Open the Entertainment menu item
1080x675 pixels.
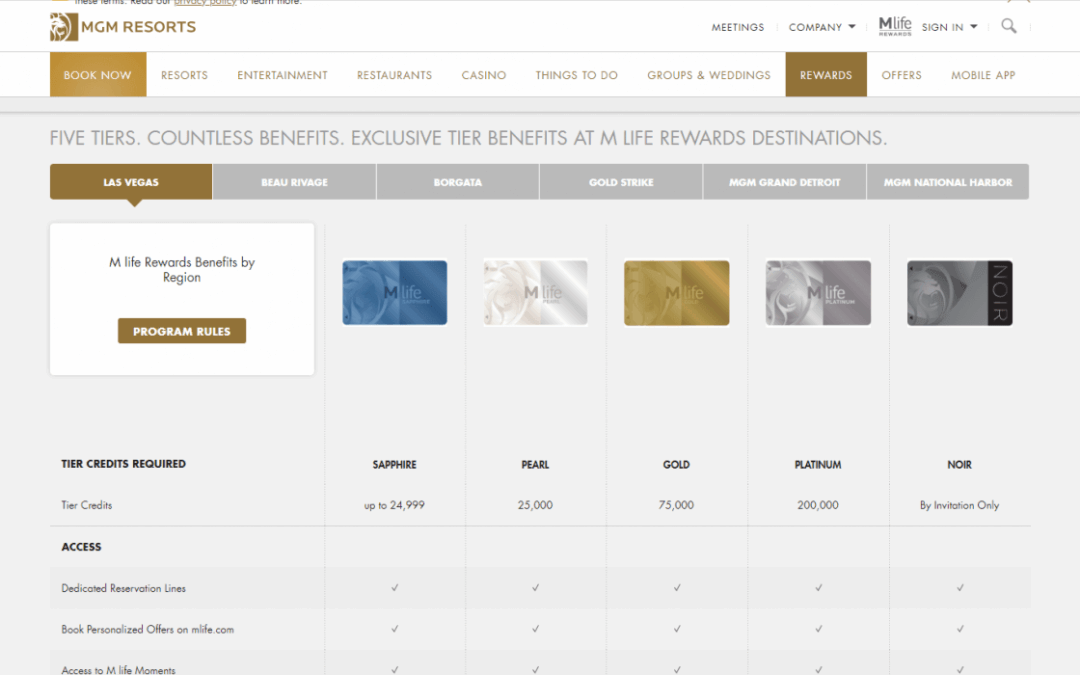click(x=282, y=75)
